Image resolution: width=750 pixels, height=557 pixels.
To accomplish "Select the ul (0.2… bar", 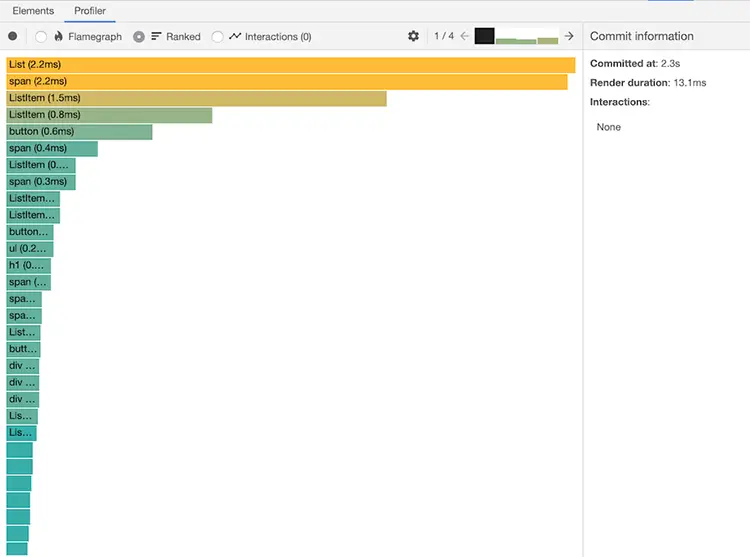I will point(30,249).
